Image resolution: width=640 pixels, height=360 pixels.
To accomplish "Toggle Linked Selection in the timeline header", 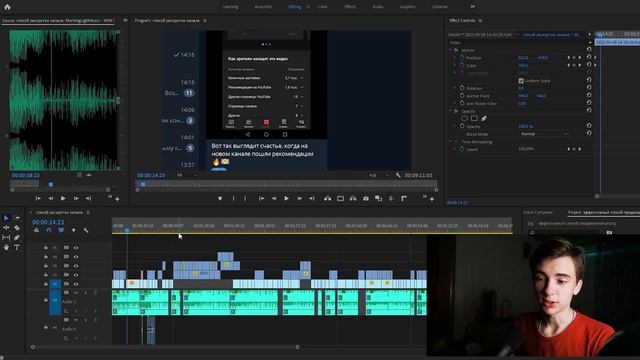I will (61, 231).
